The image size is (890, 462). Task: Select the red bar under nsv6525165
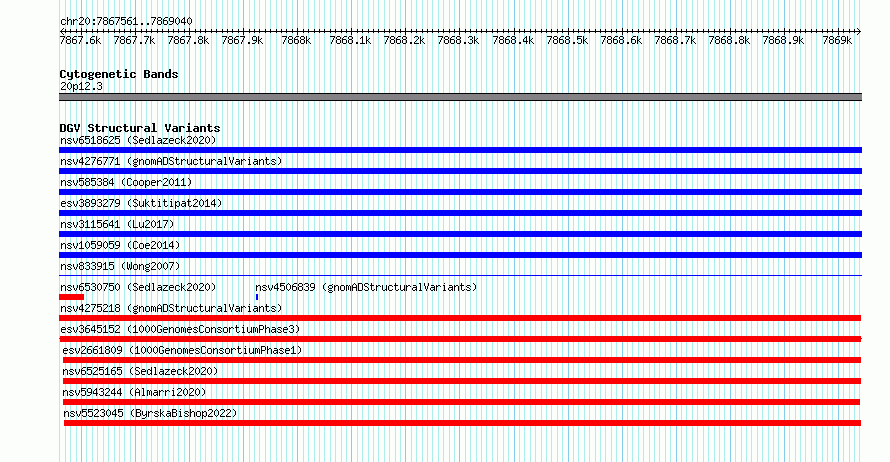462,381
